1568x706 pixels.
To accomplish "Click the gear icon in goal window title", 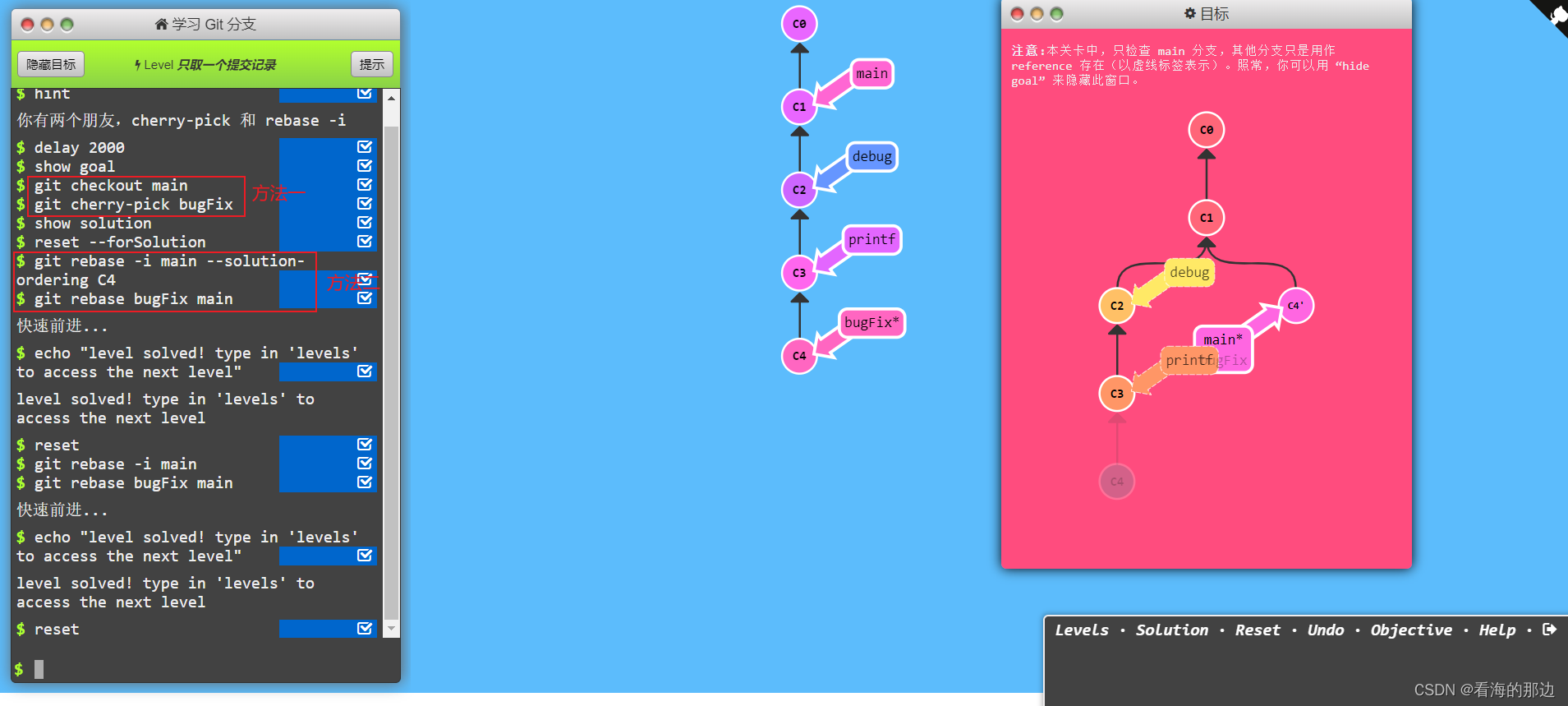I will click(1190, 13).
